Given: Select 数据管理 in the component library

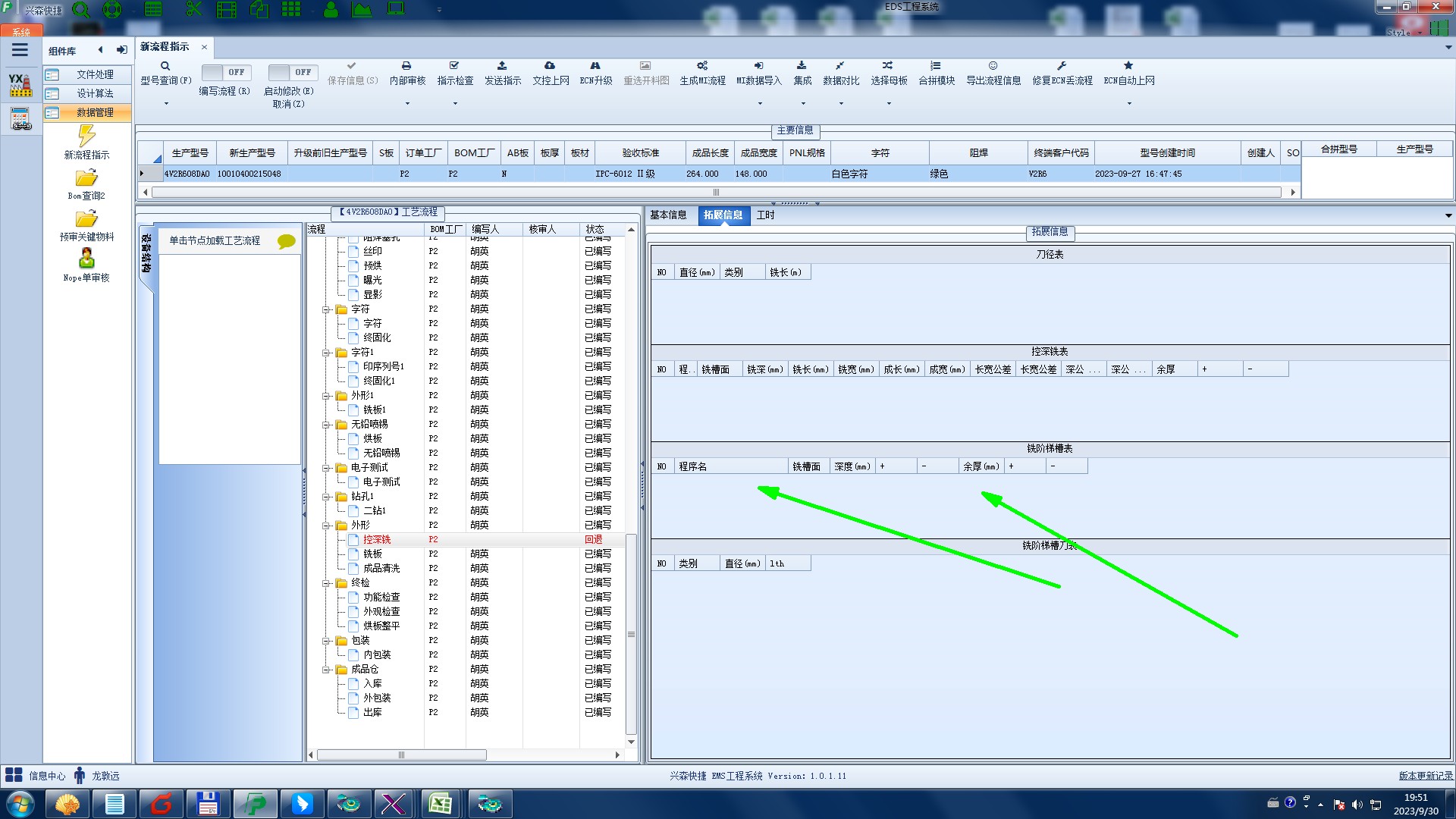Looking at the screenshot, I should (x=94, y=112).
